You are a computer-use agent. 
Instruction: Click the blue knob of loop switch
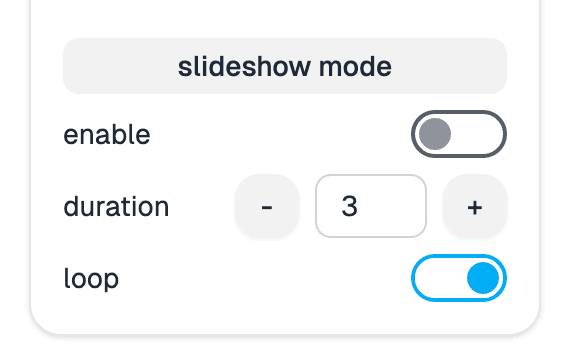(483, 278)
